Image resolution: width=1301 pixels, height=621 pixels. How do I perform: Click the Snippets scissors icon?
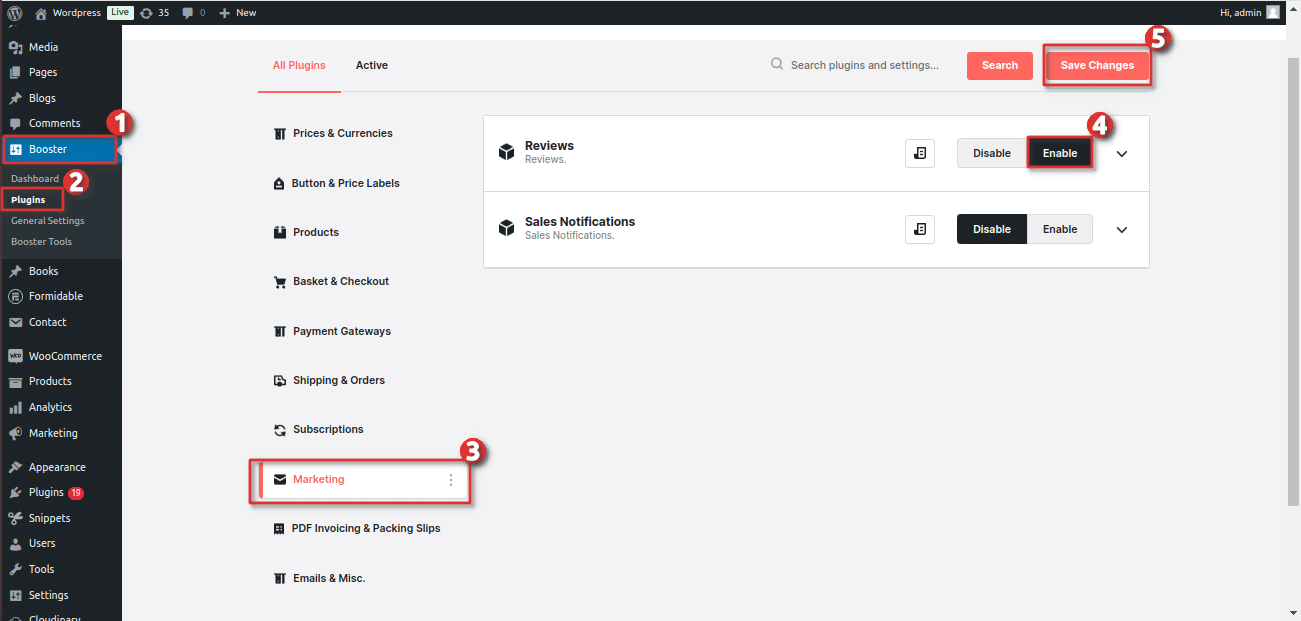point(15,518)
